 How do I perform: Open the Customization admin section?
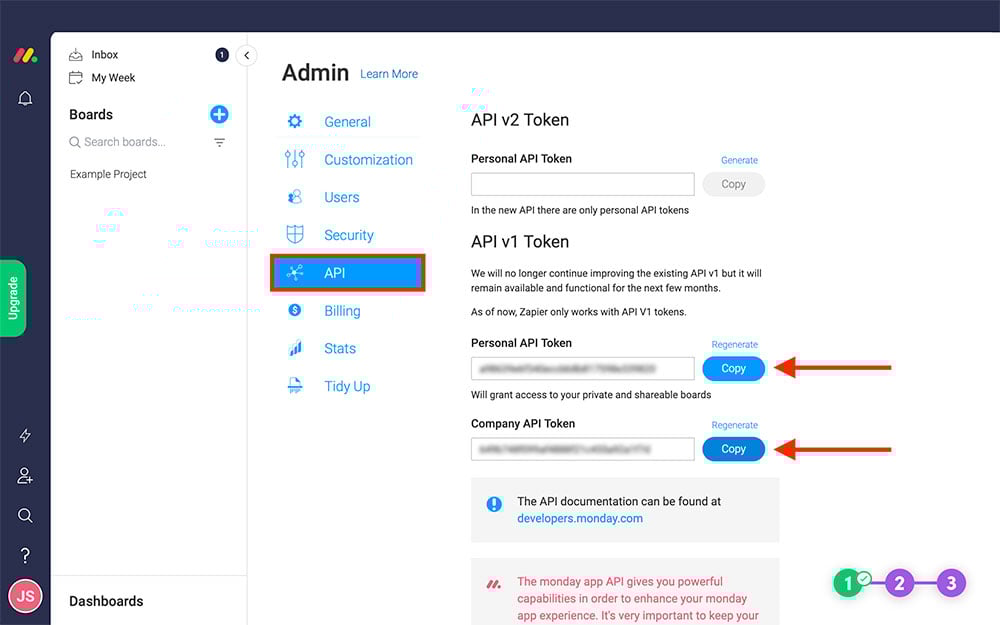coord(367,160)
